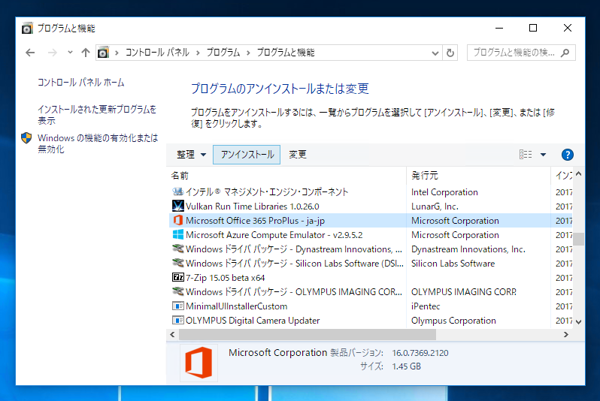This screenshot has width=600, height=401.
Task: Open the 整理 dropdown menu
Action: pos(191,155)
